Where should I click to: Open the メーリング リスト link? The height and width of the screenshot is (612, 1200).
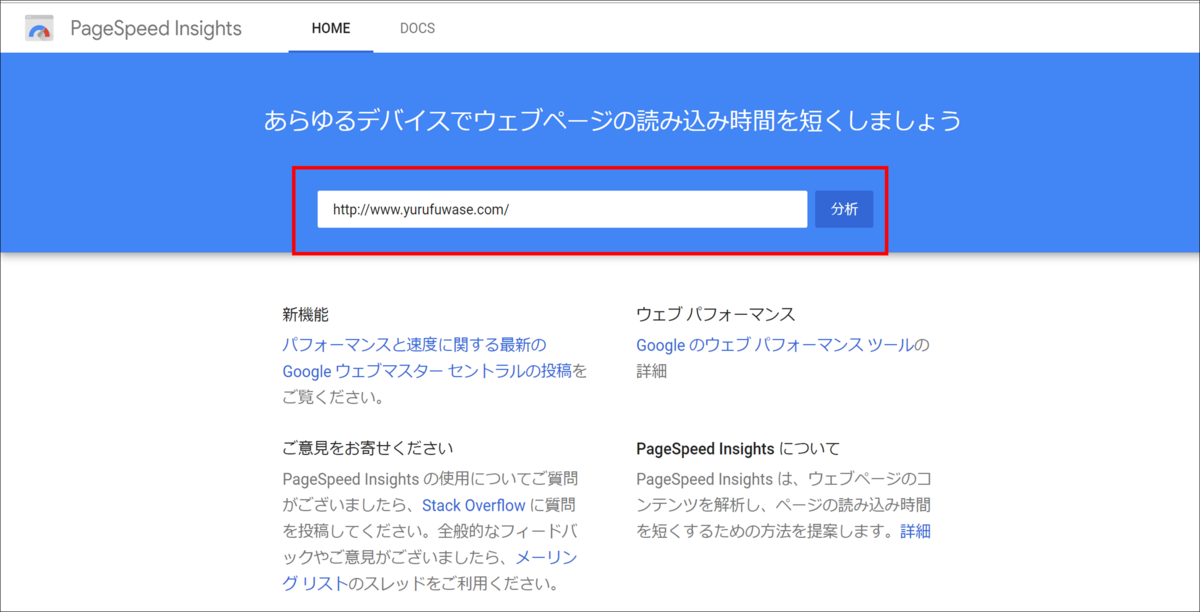[x=546, y=557]
